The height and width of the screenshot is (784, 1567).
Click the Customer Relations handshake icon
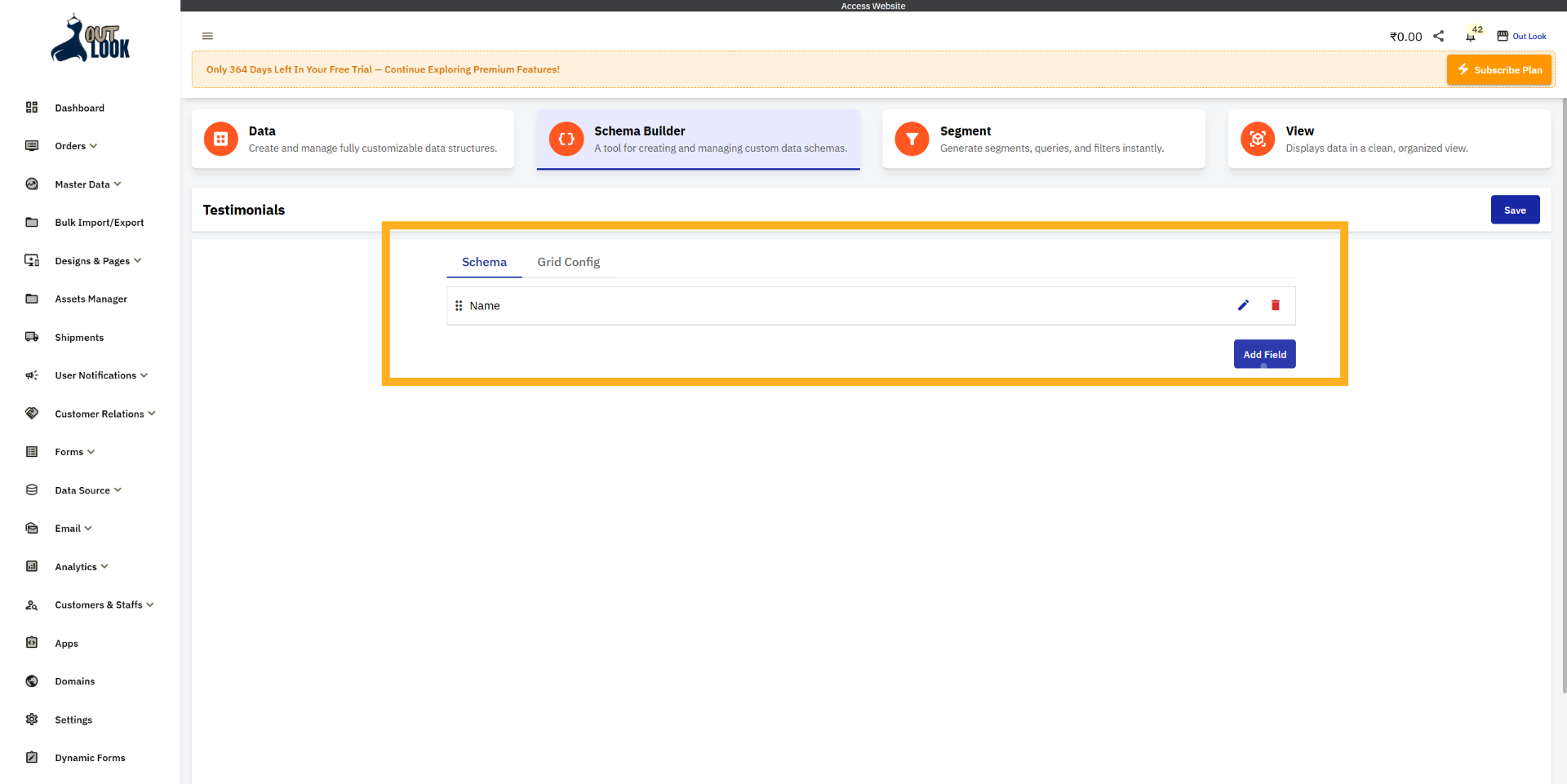click(x=32, y=414)
